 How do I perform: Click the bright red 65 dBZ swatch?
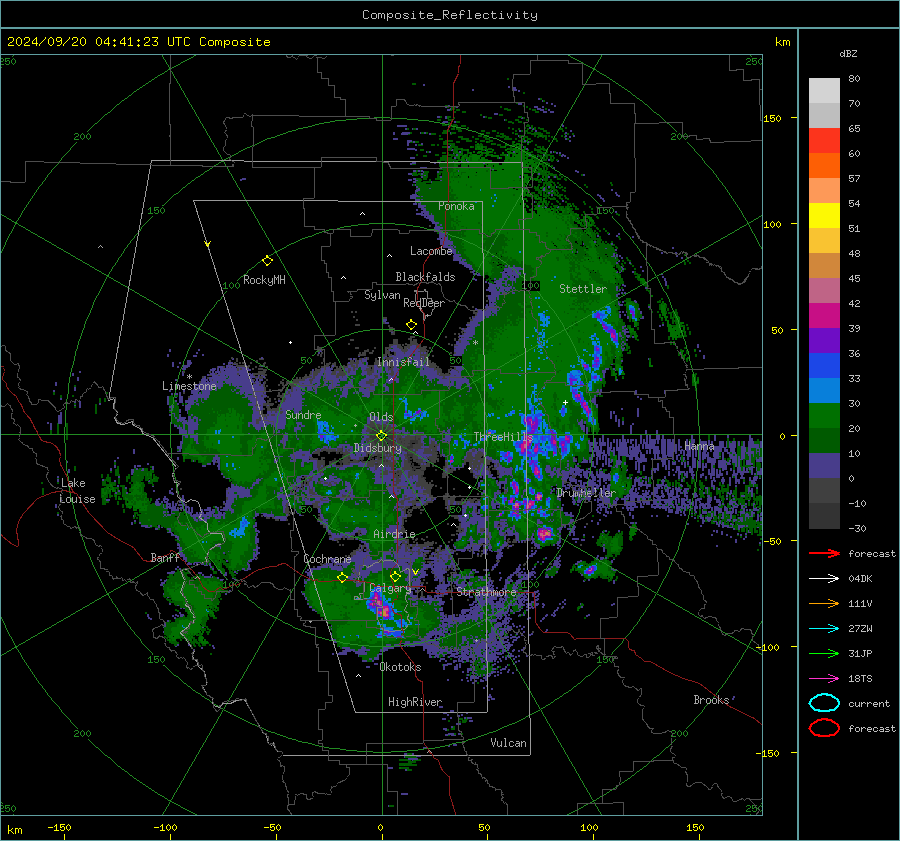(x=824, y=141)
